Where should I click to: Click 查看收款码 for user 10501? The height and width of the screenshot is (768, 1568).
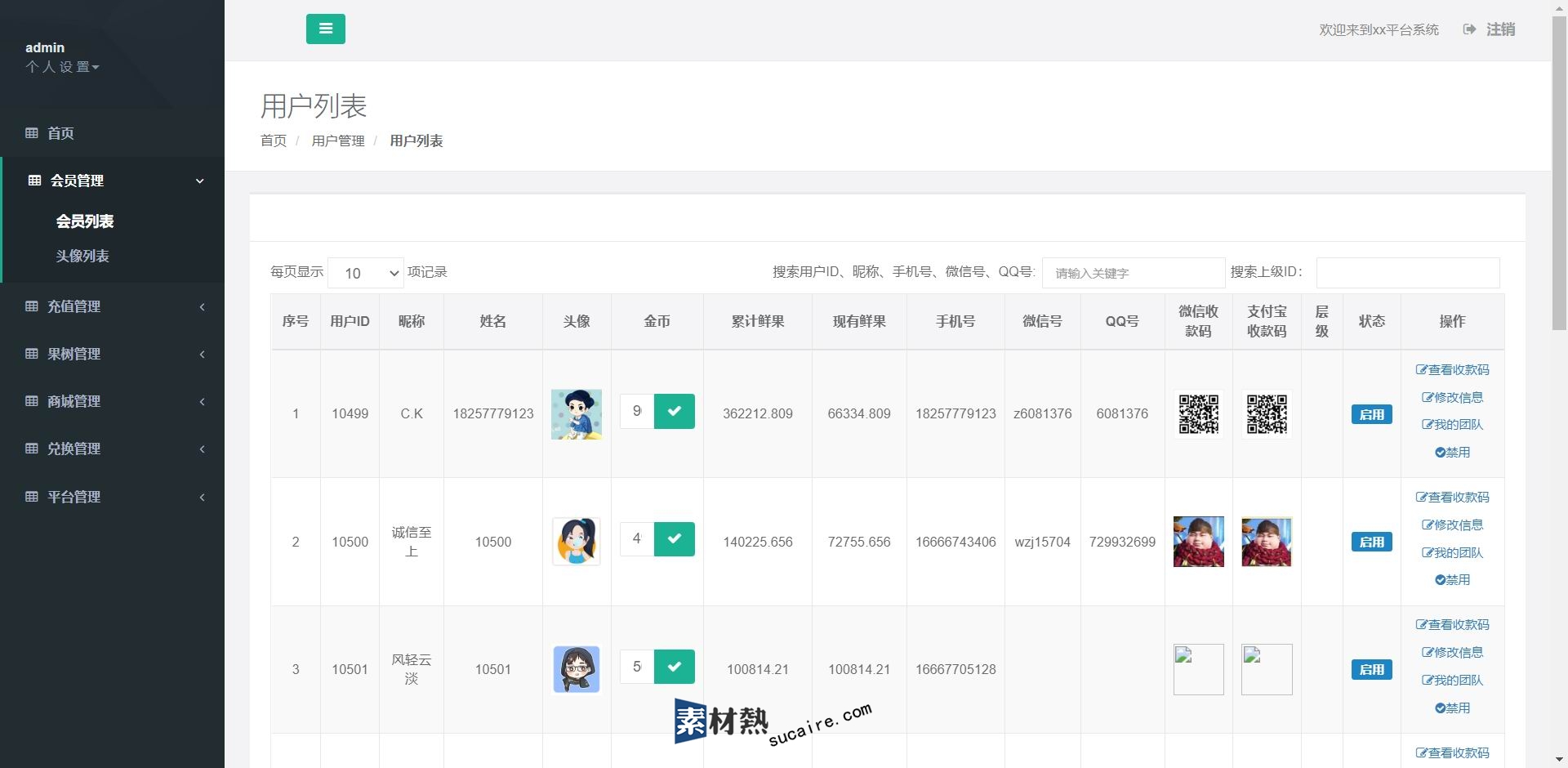1452,624
